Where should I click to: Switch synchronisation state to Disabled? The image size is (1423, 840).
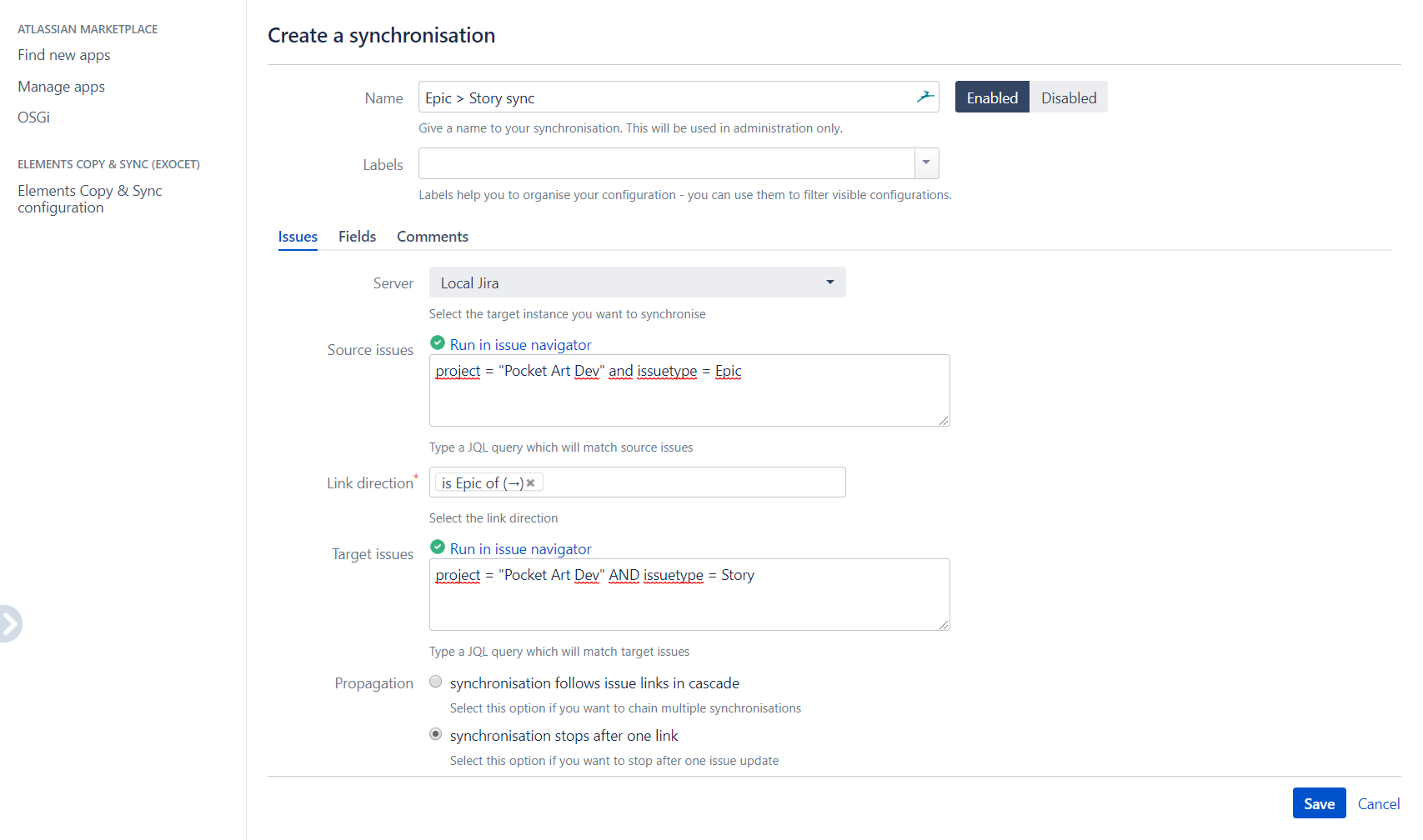(x=1068, y=97)
